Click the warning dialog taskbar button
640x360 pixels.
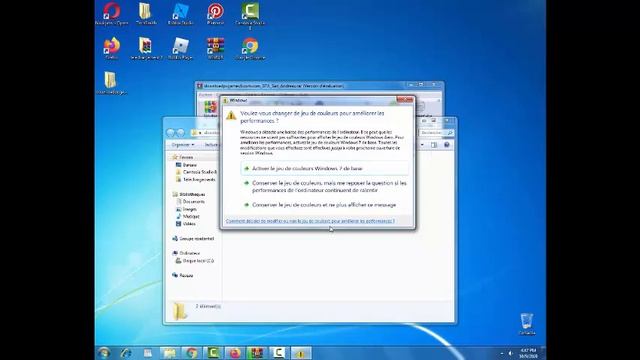[301, 353]
